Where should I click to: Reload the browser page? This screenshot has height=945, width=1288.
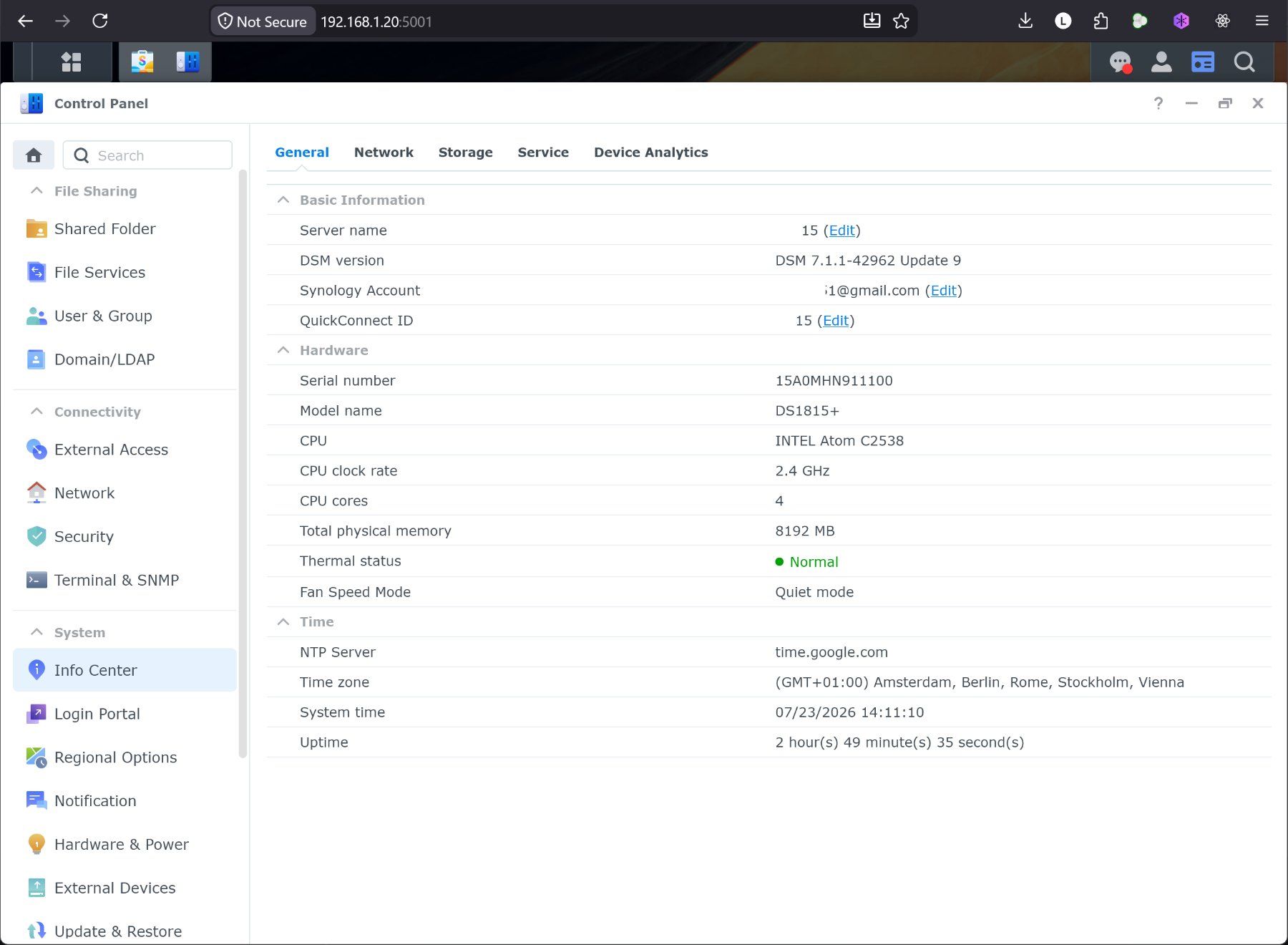pos(100,21)
